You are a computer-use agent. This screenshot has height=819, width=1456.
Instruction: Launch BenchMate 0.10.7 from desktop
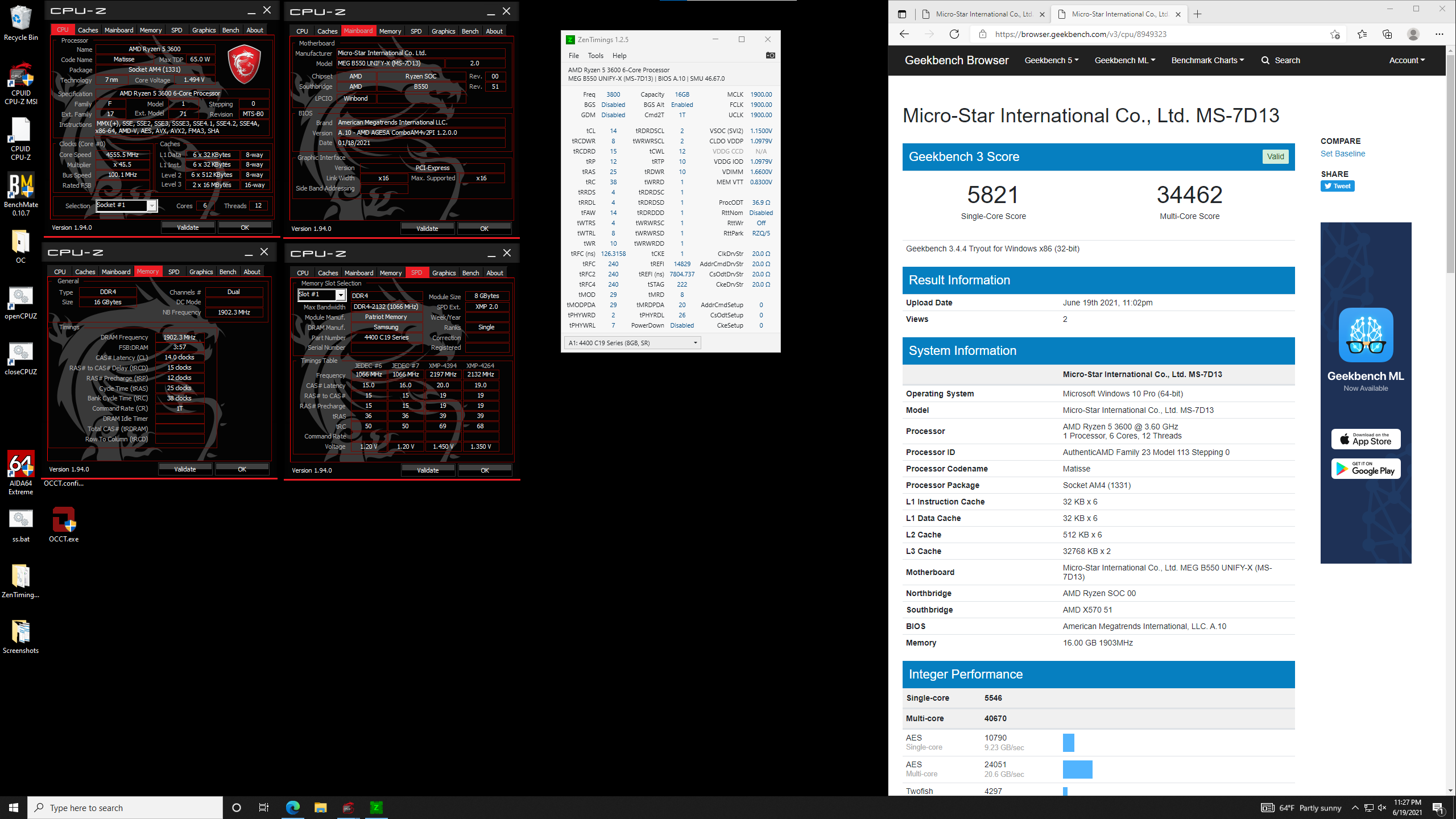(x=20, y=195)
